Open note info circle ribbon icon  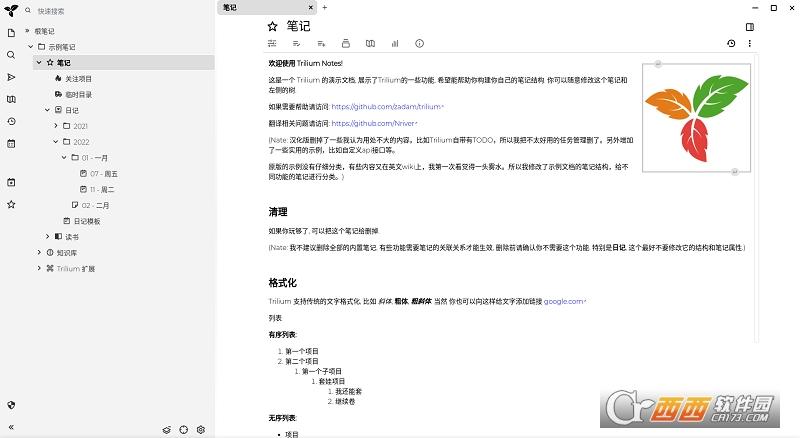(419, 43)
